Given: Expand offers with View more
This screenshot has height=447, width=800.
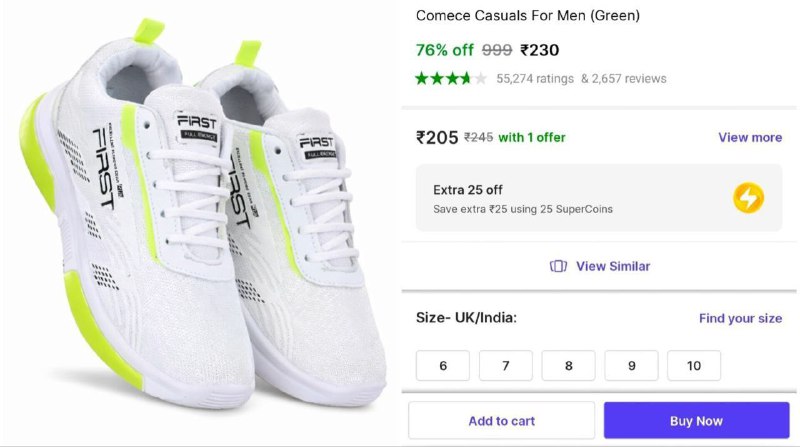Looking at the screenshot, I should pos(750,137).
